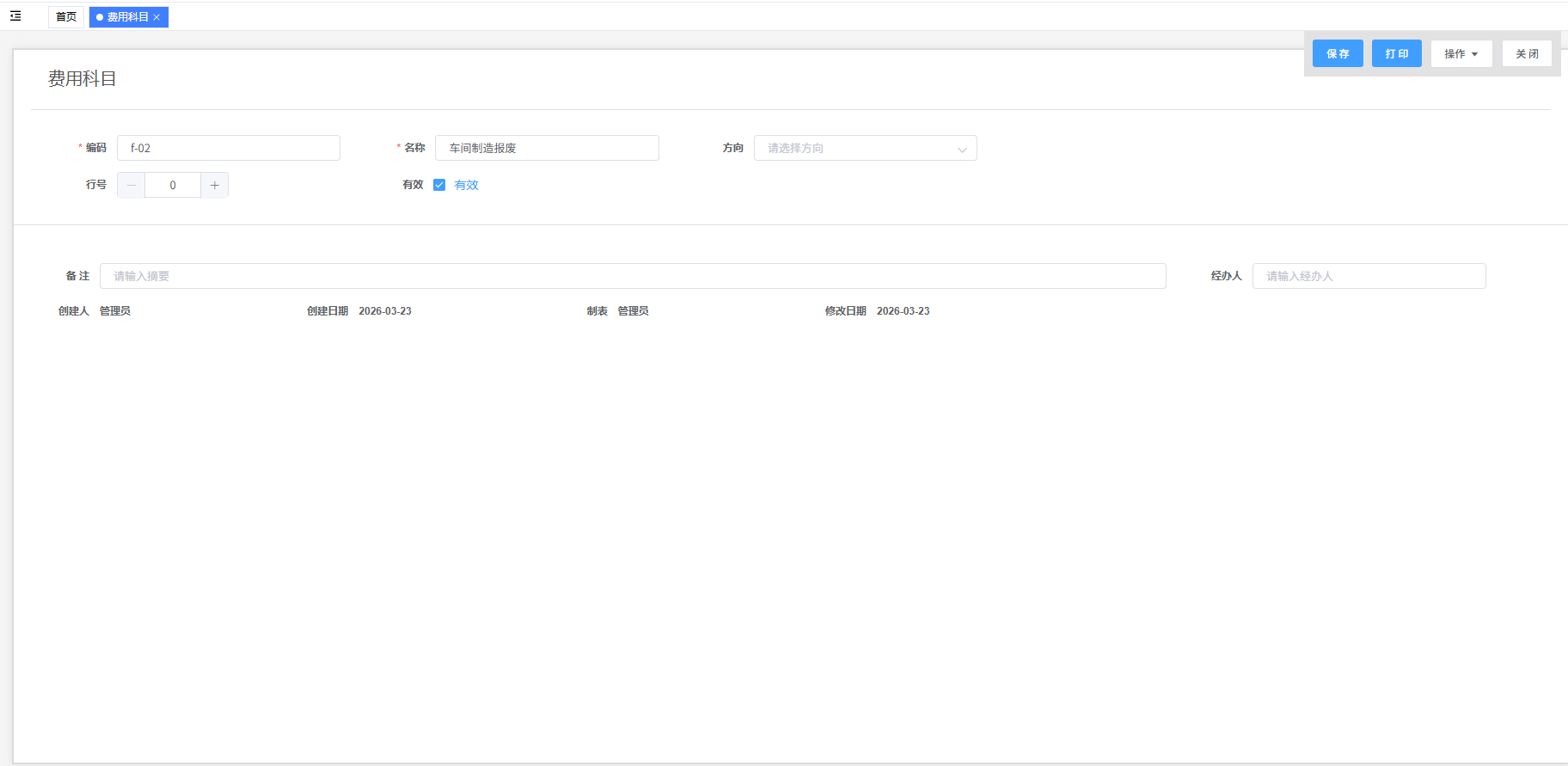The height and width of the screenshot is (766, 1568).
Task: Open the 方向 dropdown selector
Action: 865,148
